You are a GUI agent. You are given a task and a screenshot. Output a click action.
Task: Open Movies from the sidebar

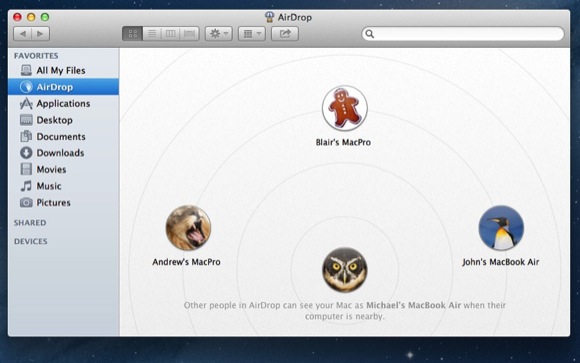pos(63,169)
